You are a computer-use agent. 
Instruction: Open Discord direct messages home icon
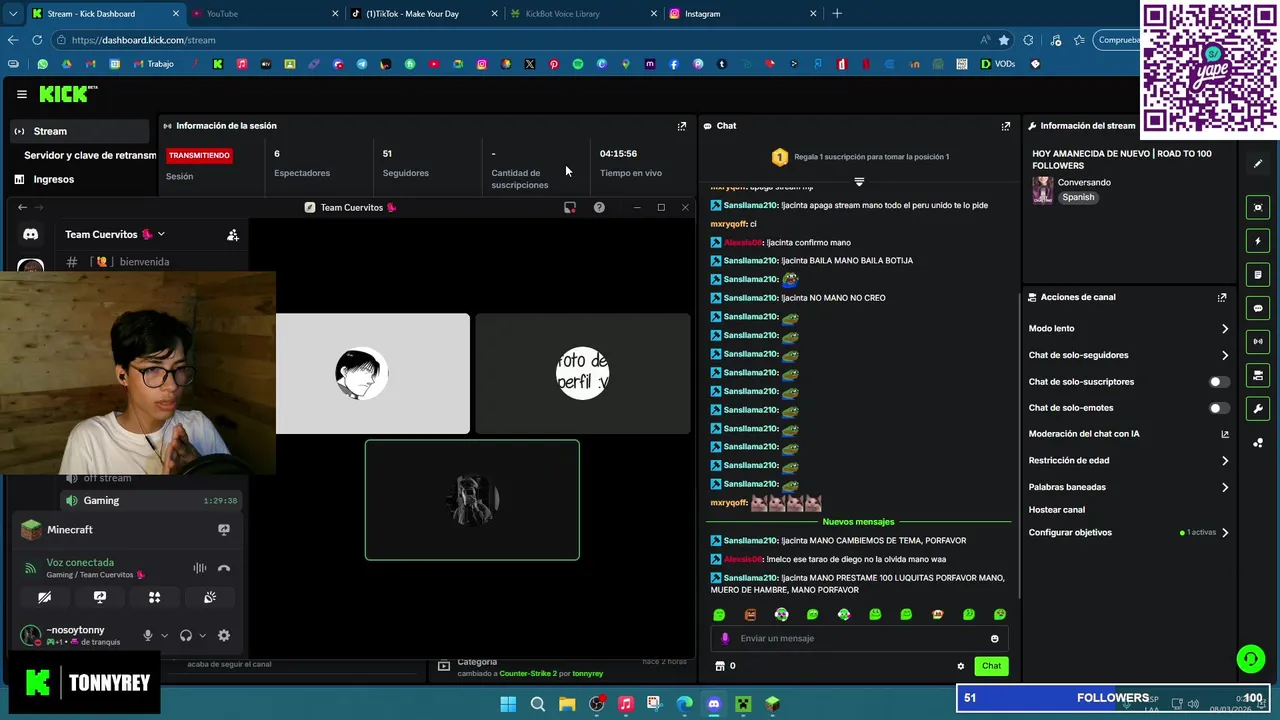(x=31, y=234)
